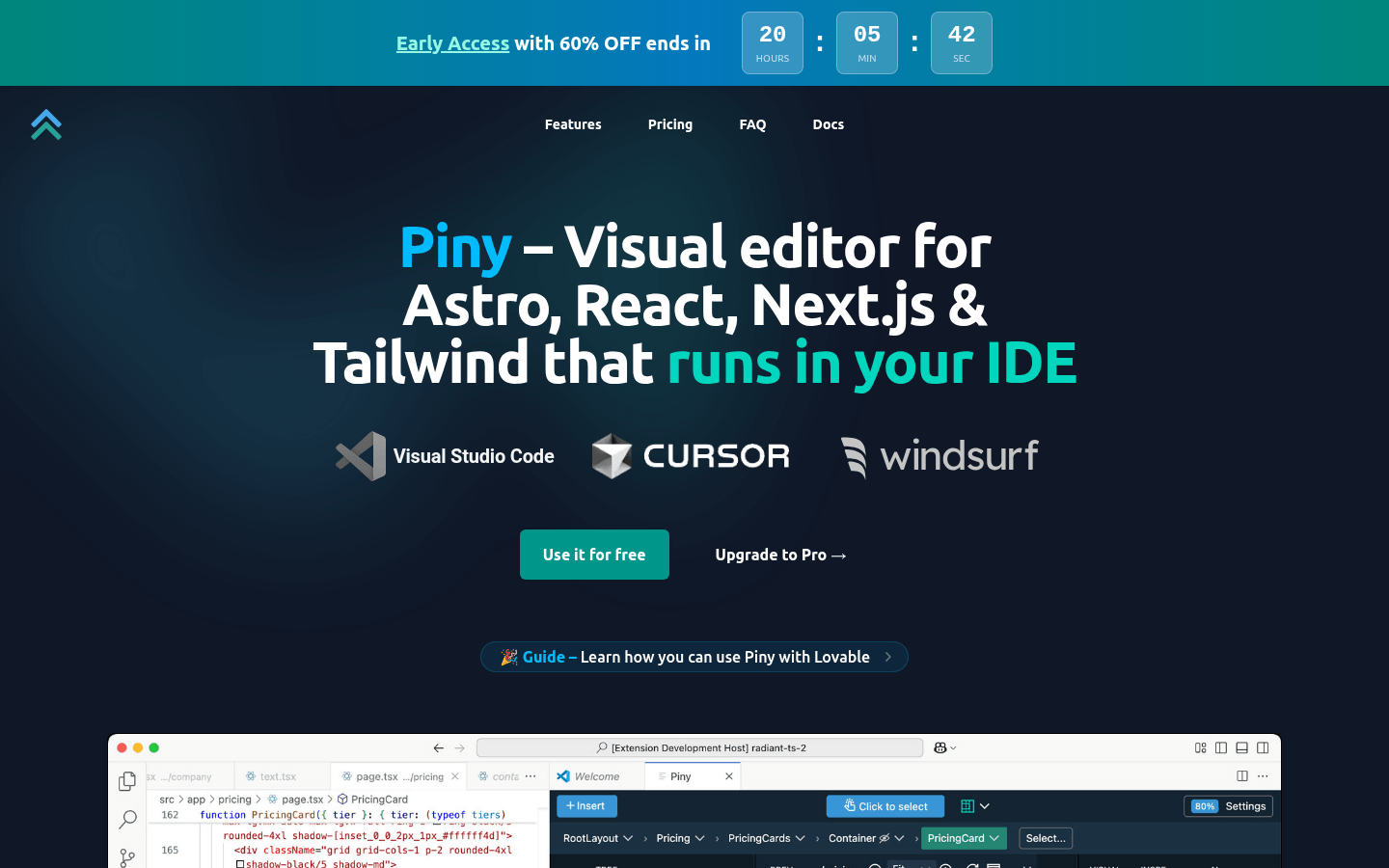Open the Search magnifier in activity bar
Screen dimensions: 1389x868
[x=127, y=820]
